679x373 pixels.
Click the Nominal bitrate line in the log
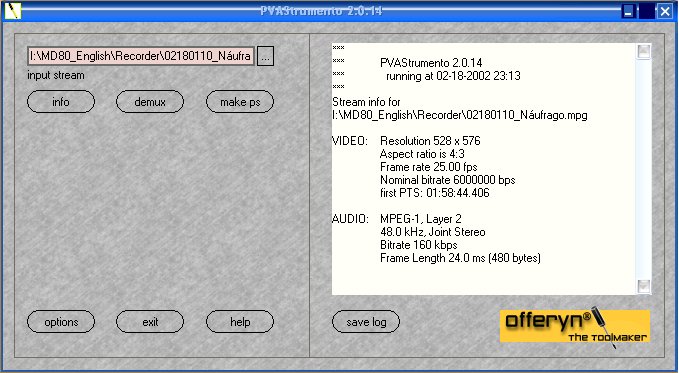[448, 180]
